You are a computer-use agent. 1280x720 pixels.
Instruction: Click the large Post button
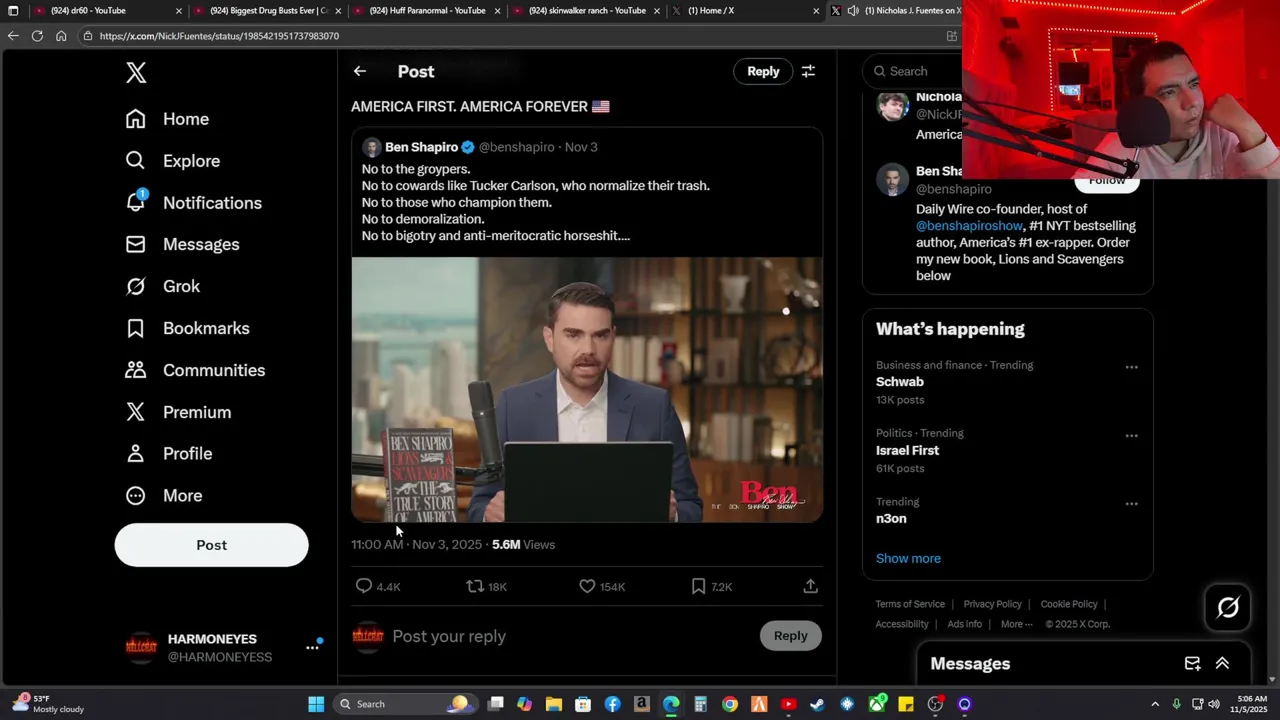coord(211,545)
